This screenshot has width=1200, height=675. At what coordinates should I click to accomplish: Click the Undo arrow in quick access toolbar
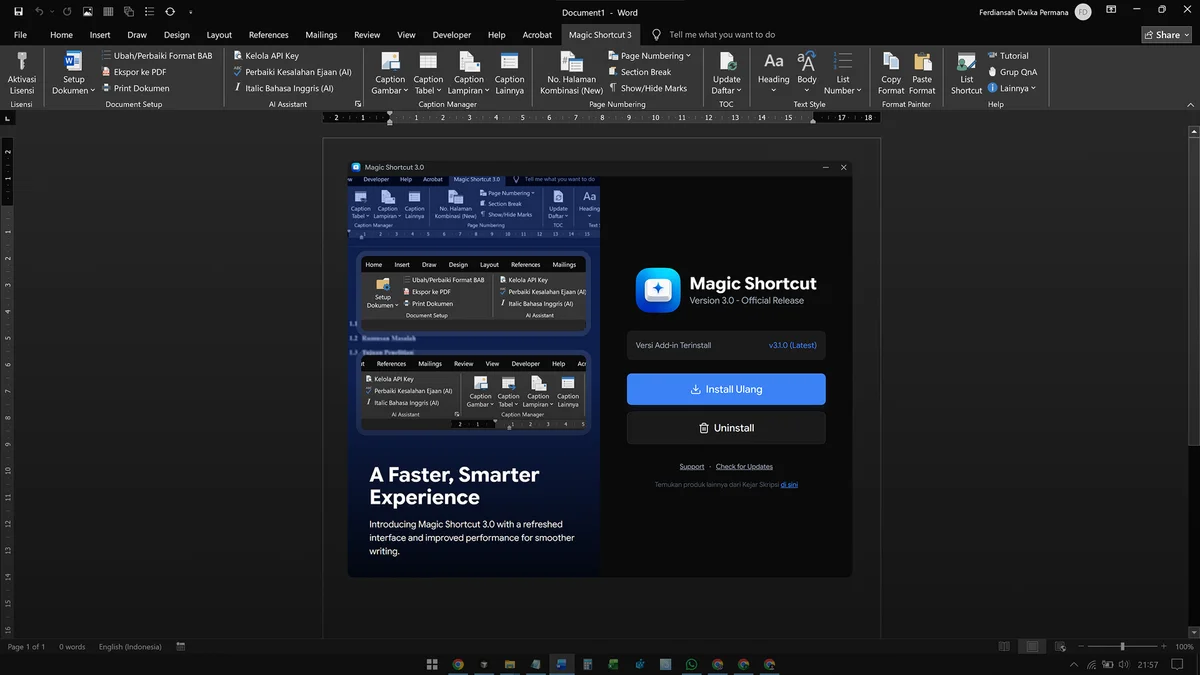(40, 11)
